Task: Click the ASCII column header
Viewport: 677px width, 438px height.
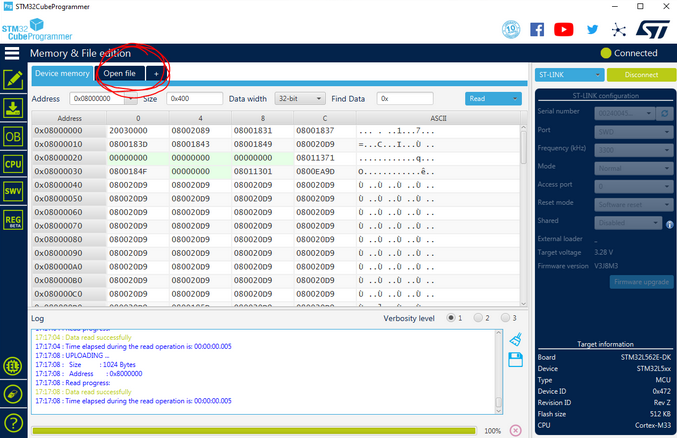Action: [438, 118]
